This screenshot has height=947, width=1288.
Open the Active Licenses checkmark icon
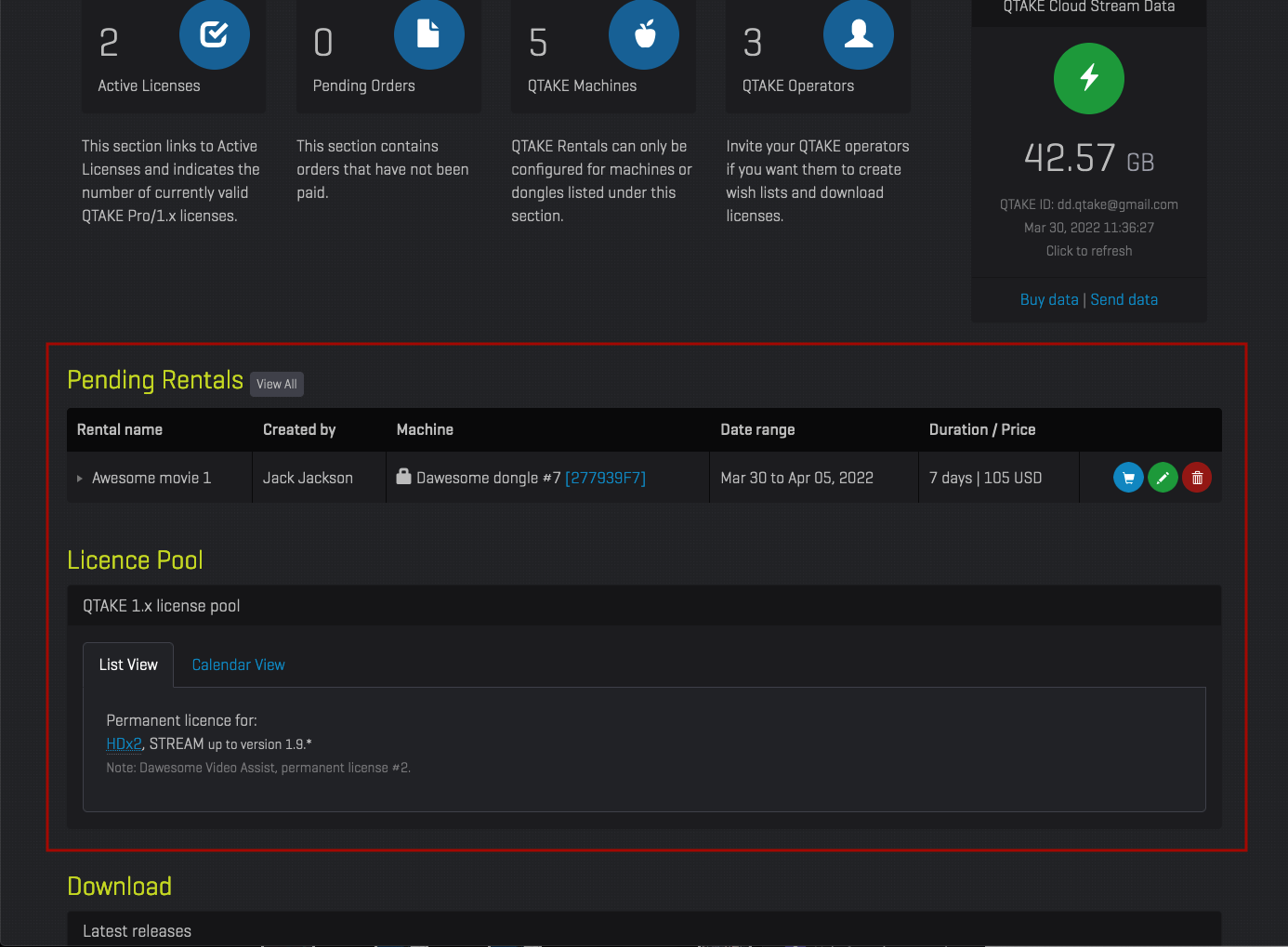coord(215,34)
